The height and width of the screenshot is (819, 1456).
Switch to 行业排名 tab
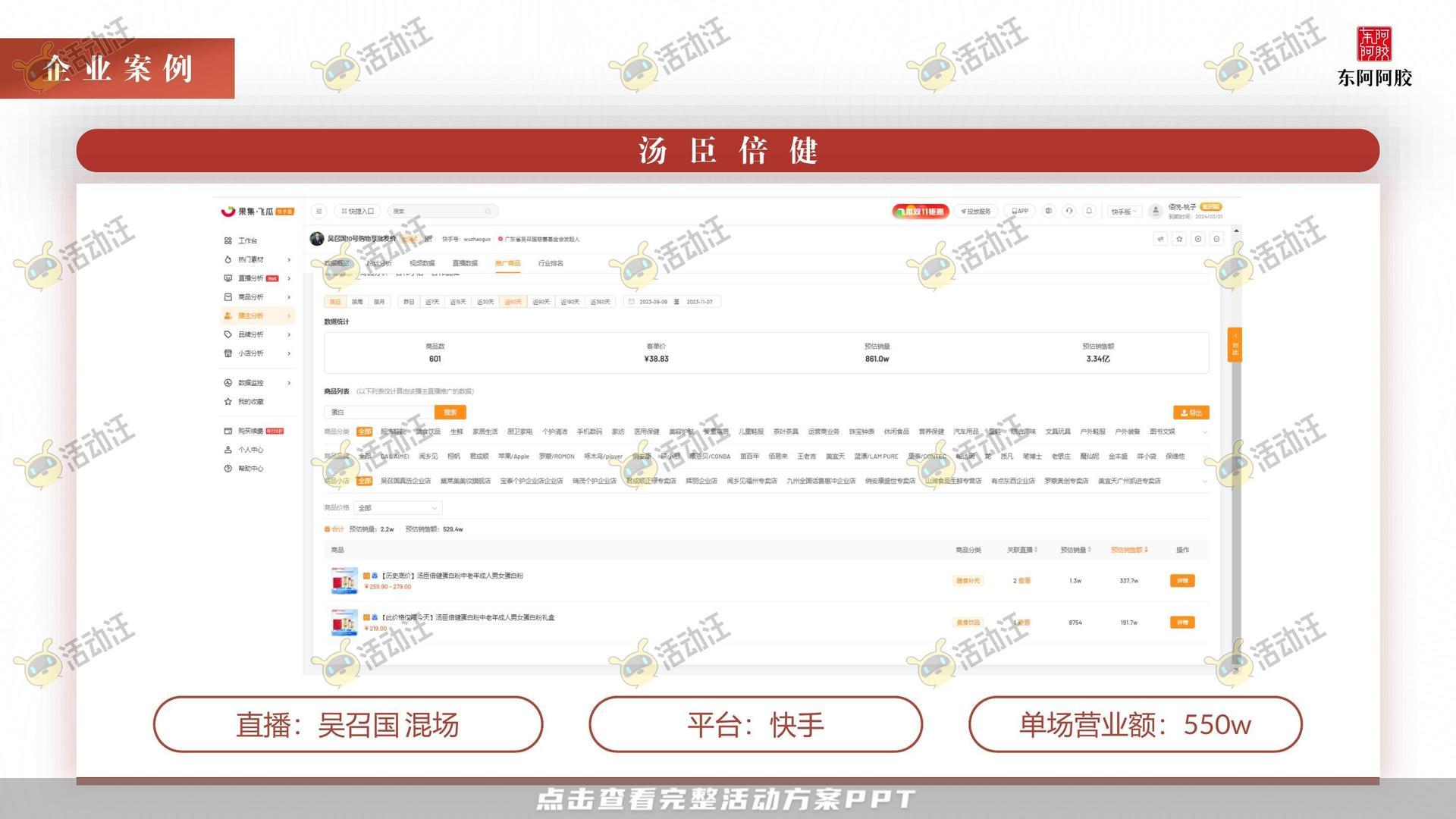pos(551,263)
